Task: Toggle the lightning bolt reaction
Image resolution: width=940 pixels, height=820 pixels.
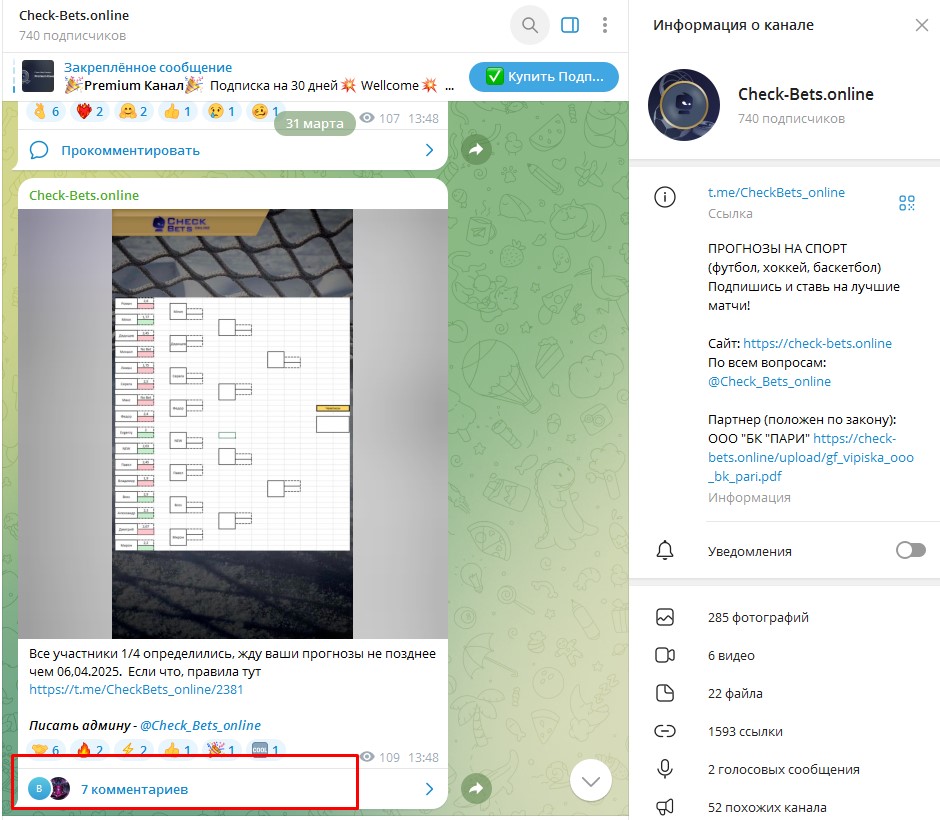Action: click(x=134, y=750)
